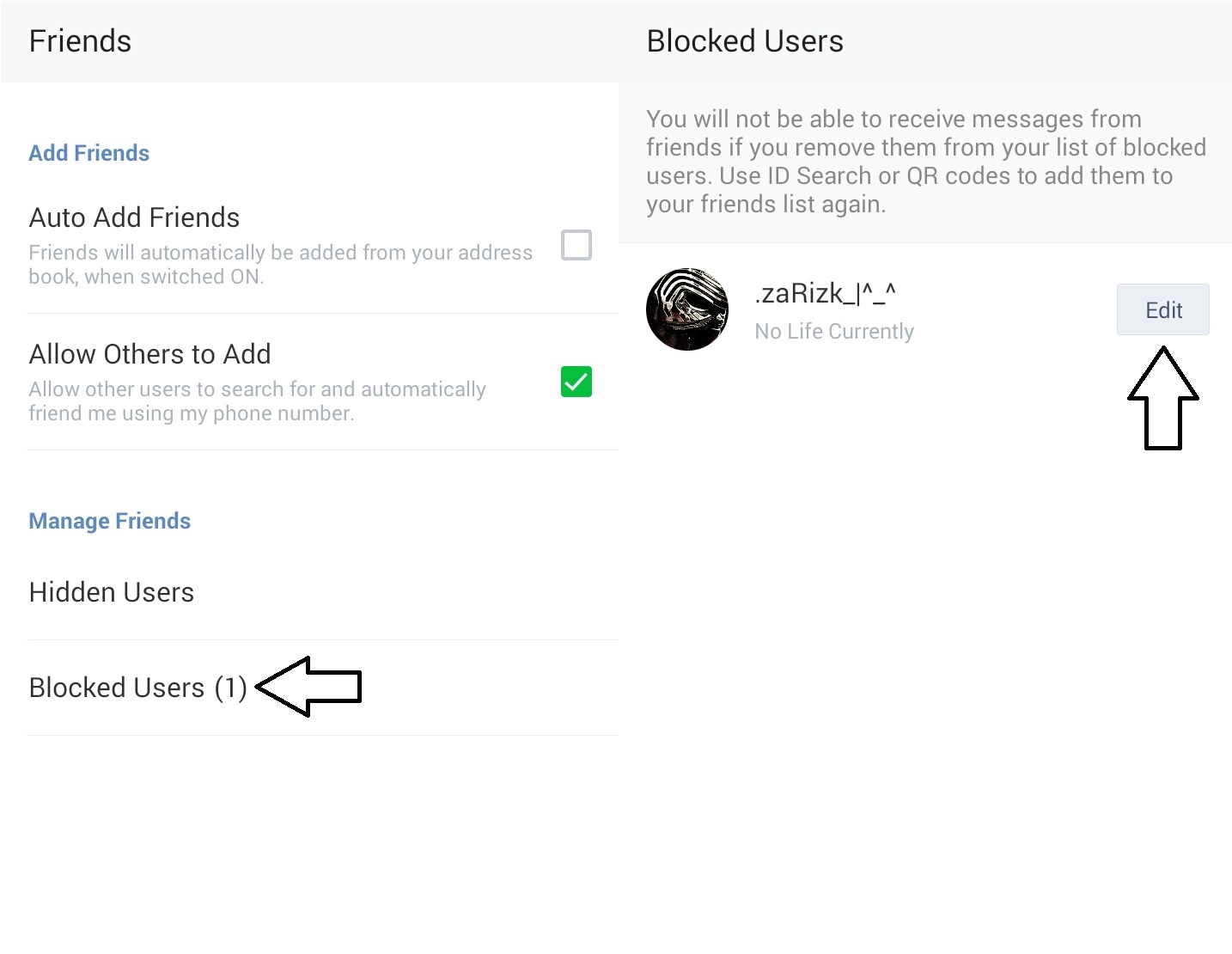Click the empty Auto Add Friends checkbox
The image size is (1232, 954).
(x=576, y=245)
